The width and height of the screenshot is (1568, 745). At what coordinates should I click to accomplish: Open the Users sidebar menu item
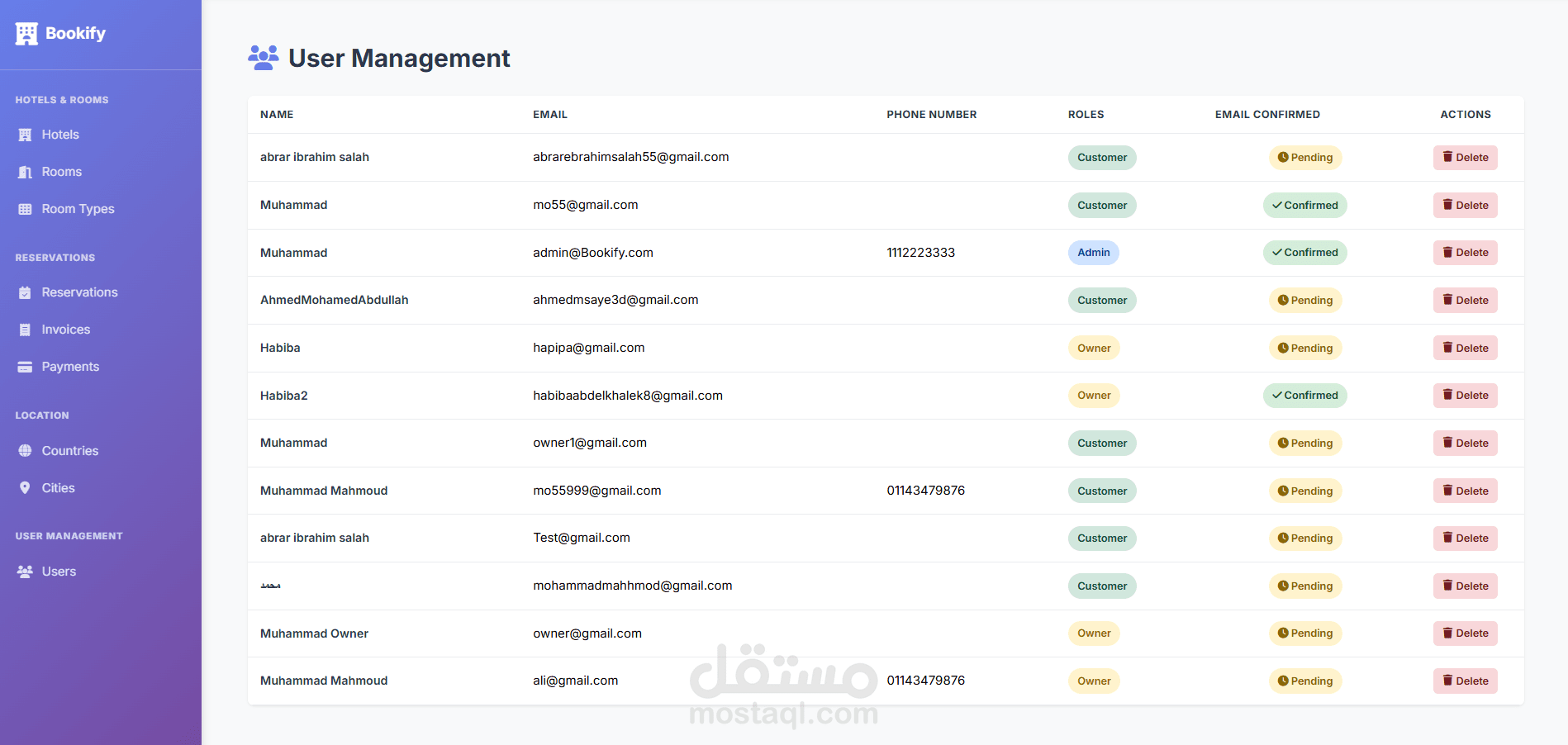59,572
